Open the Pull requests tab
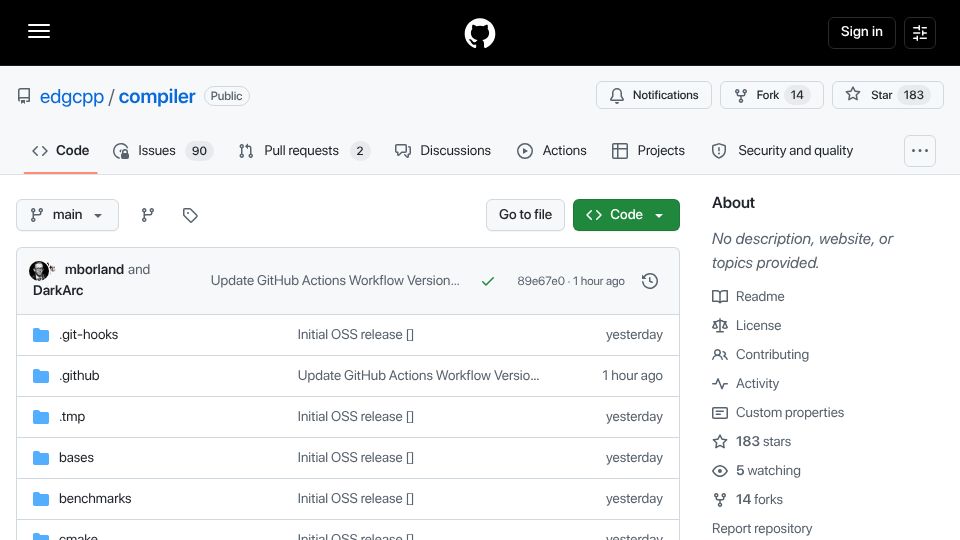The image size is (960, 540). point(304,151)
